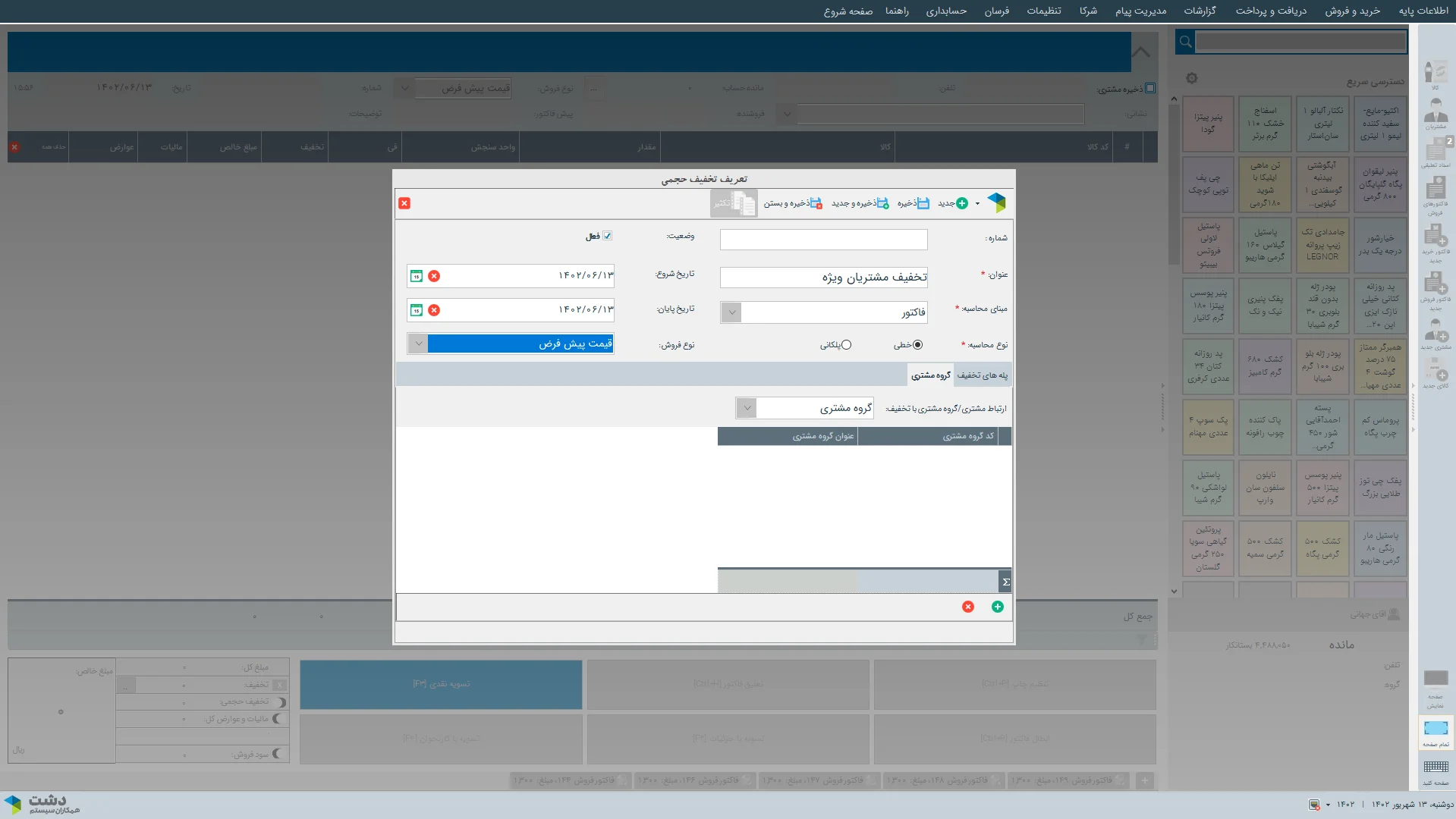The height and width of the screenshot is (819, 1456).
Task: Click the ذخیره و بستن button
Action: tap(792, 203)
